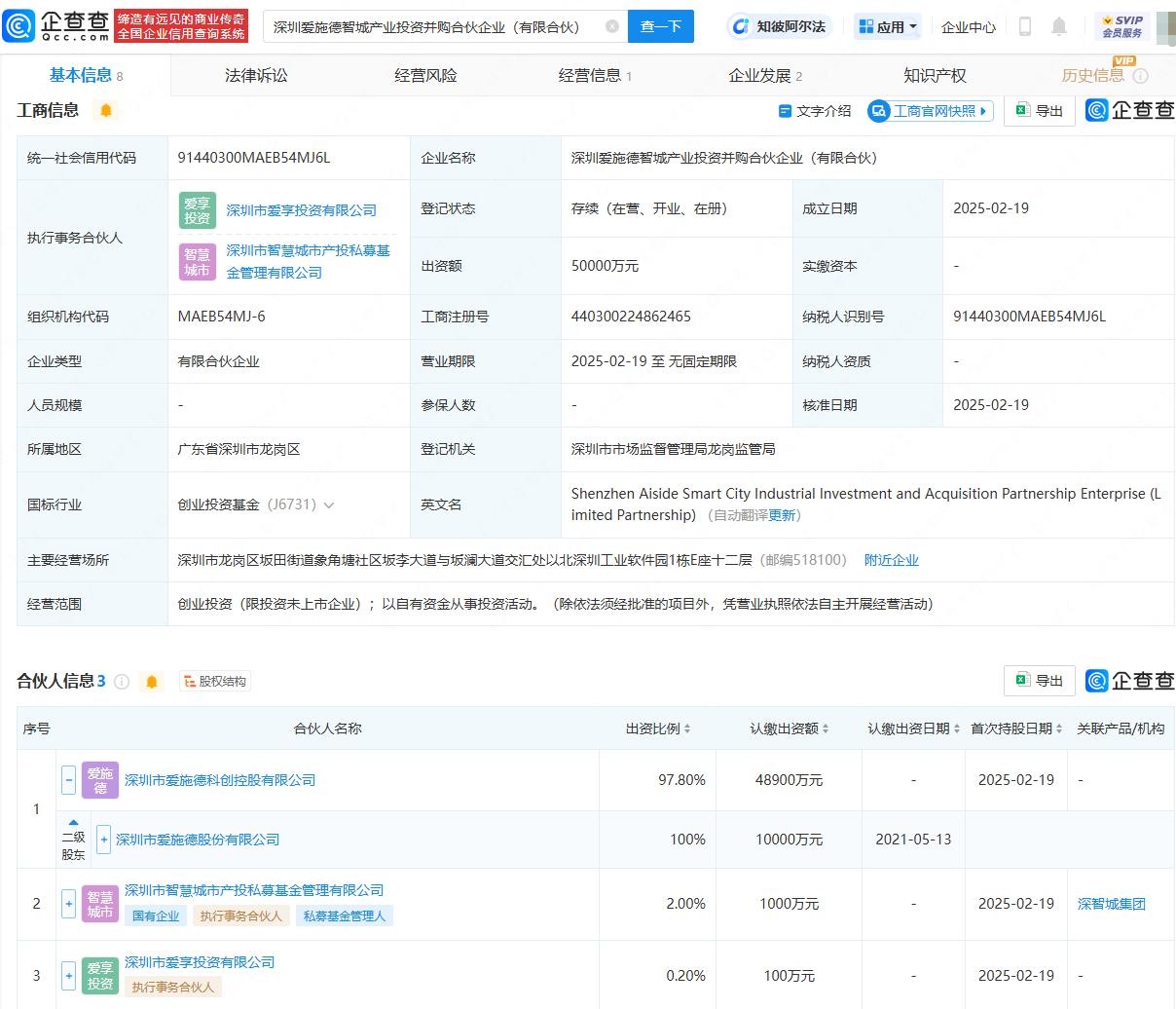Sort the table by 认缴出资额 column
1176x1009 pixels.
[790, 729]
